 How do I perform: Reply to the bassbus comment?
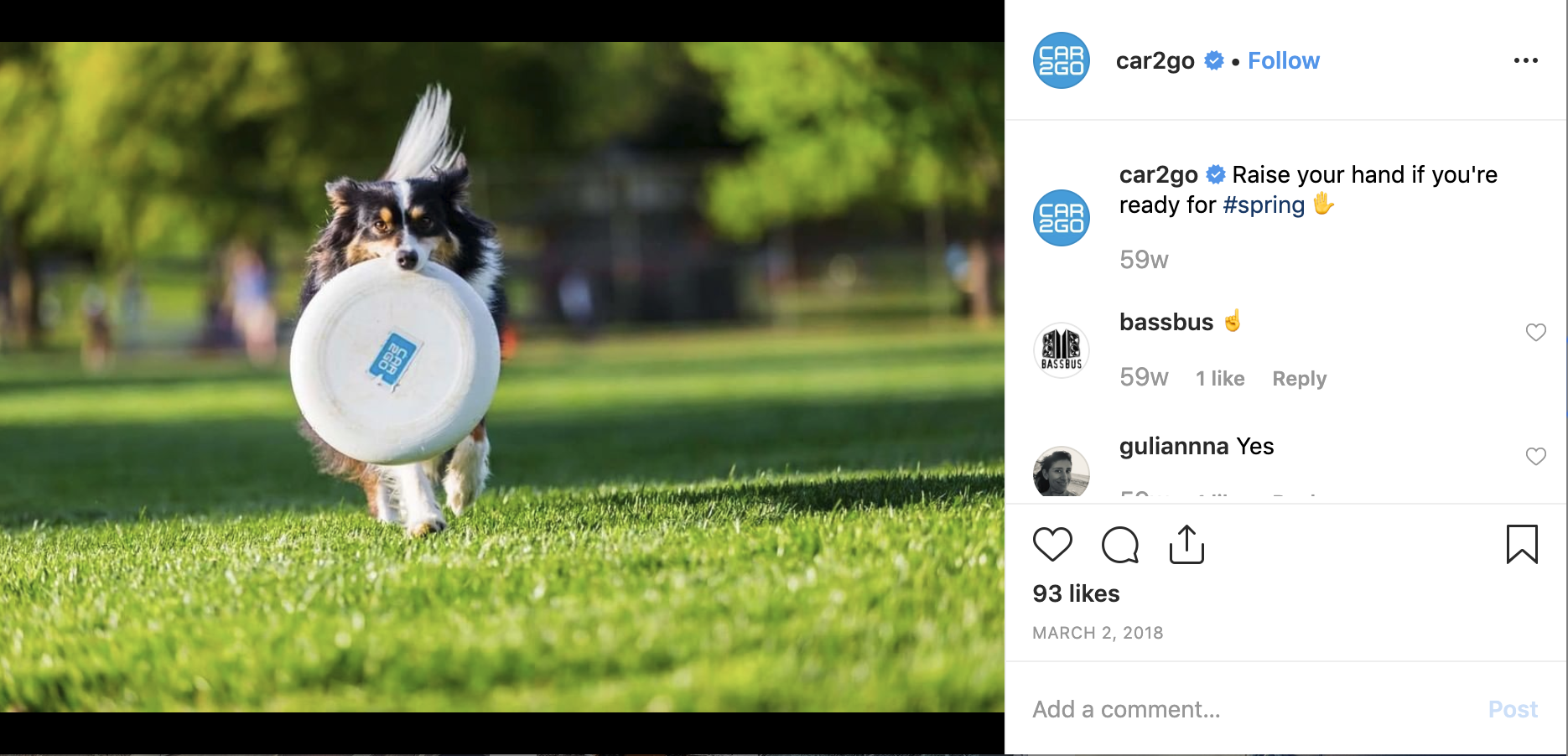1299,379
